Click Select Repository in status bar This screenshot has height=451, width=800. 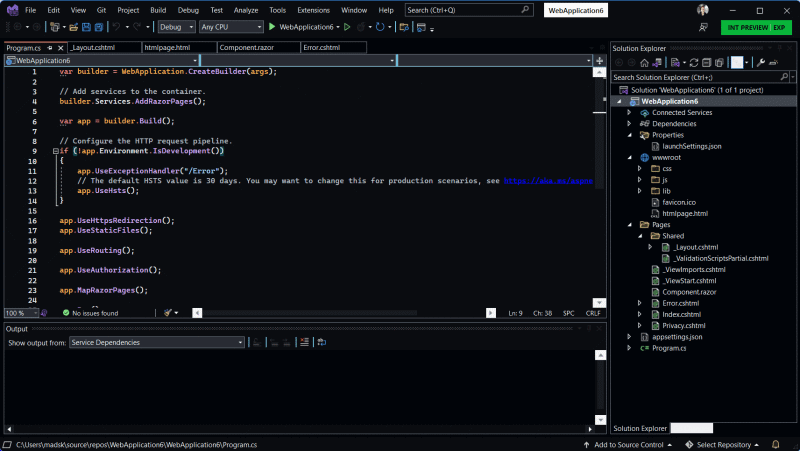(722, 445)
